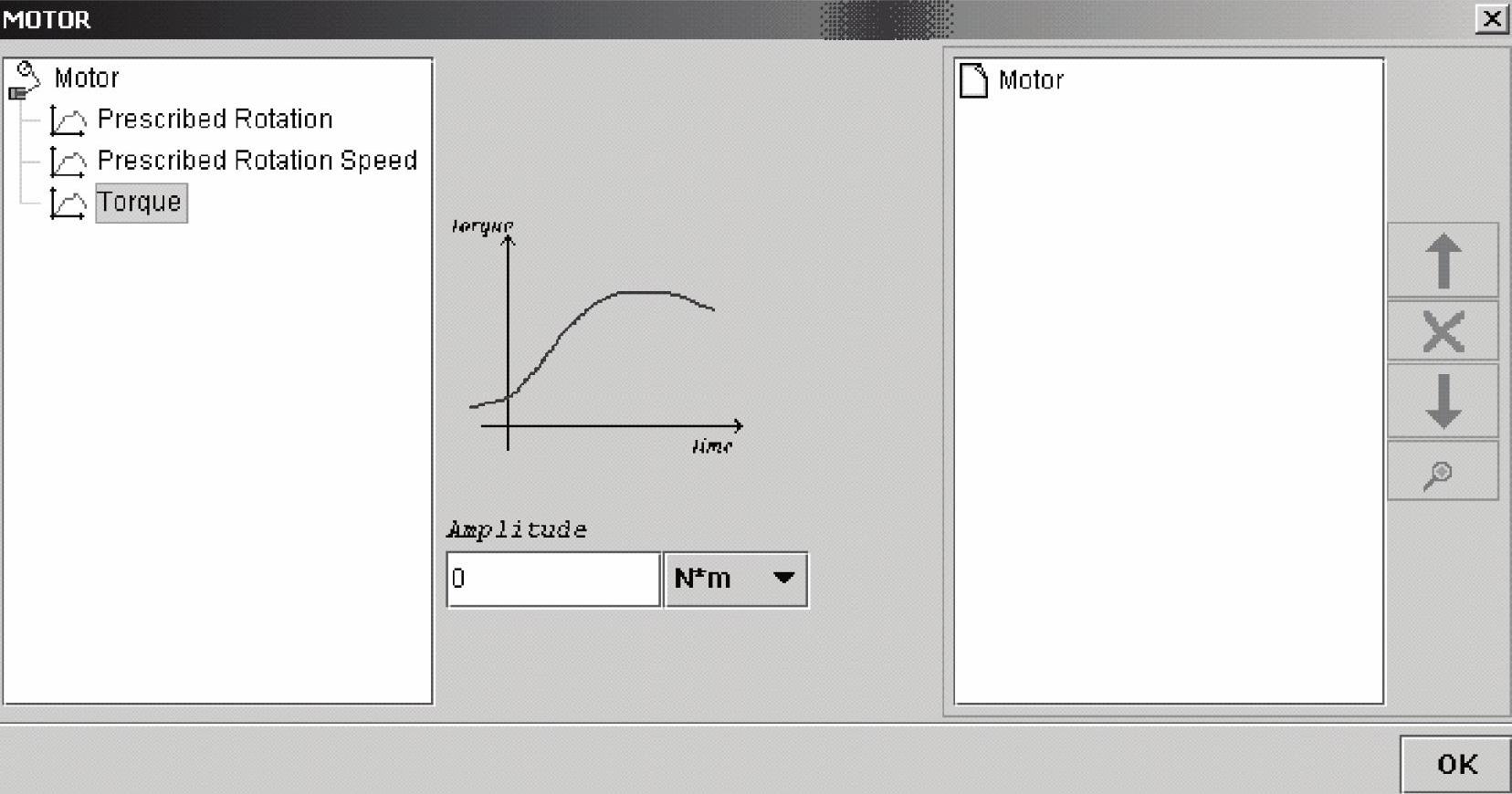Viewport: 1512px width, 794px height.
Task: Click the curve icon beside Torque
Action: (68, 203)
